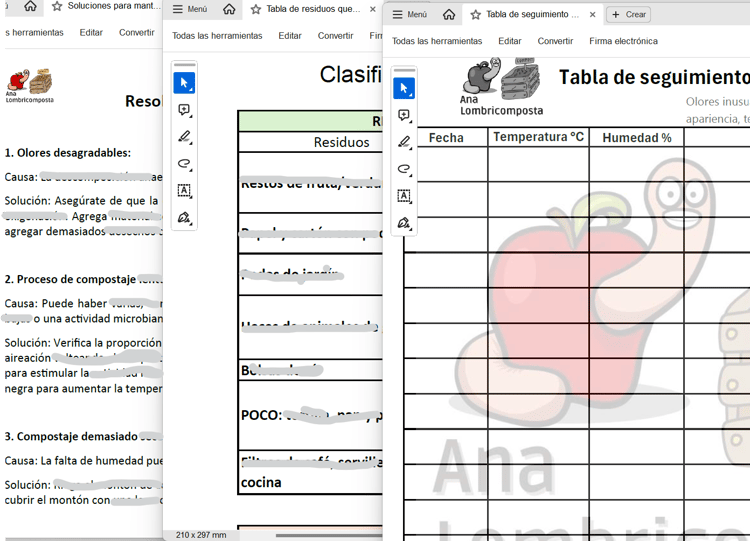Click the 1. Olores desagradables heading

tap(67, 153)
